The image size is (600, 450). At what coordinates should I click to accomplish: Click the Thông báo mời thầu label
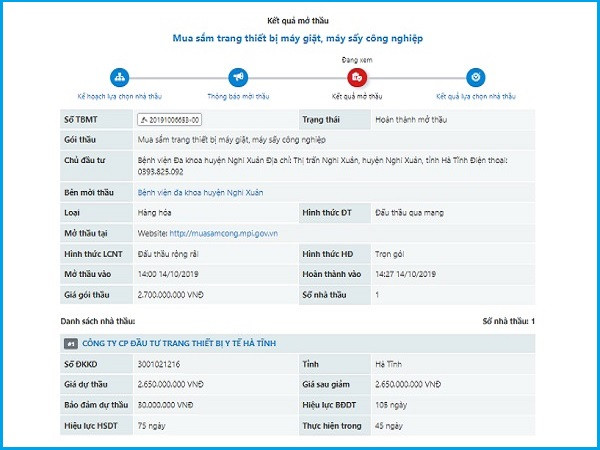[x=238, y=96]
